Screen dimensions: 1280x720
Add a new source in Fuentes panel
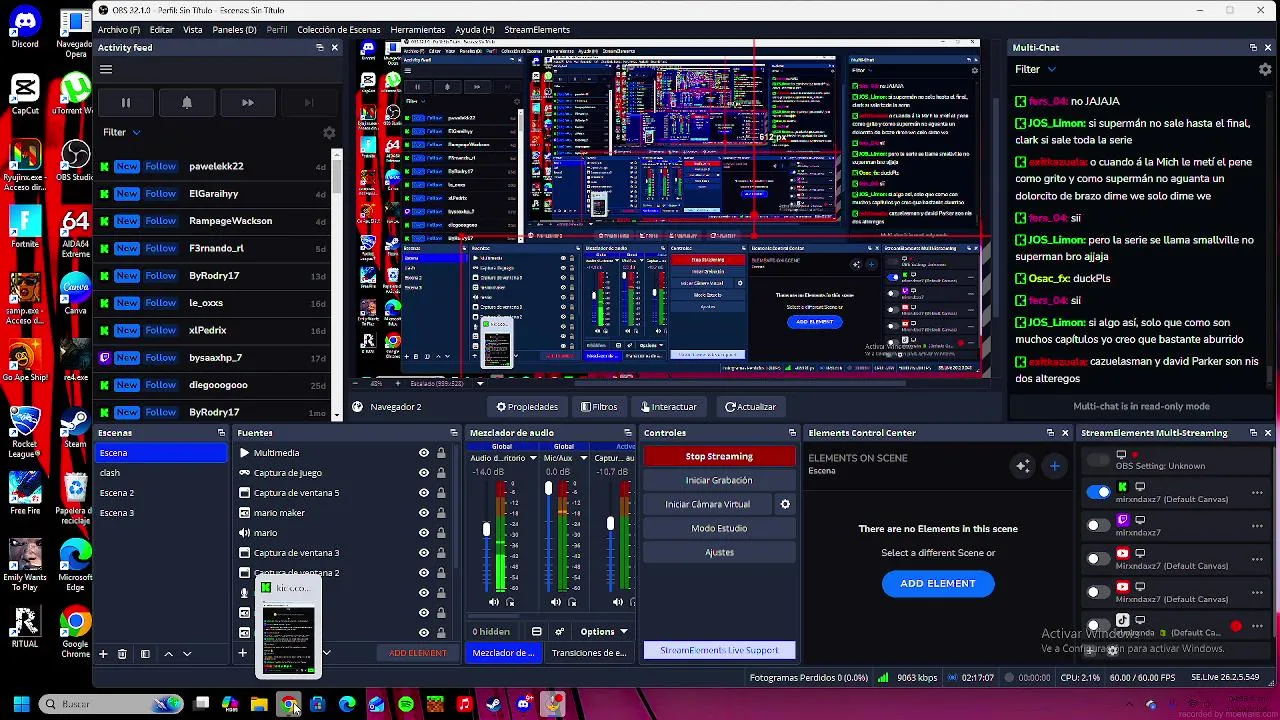[242, 653]
